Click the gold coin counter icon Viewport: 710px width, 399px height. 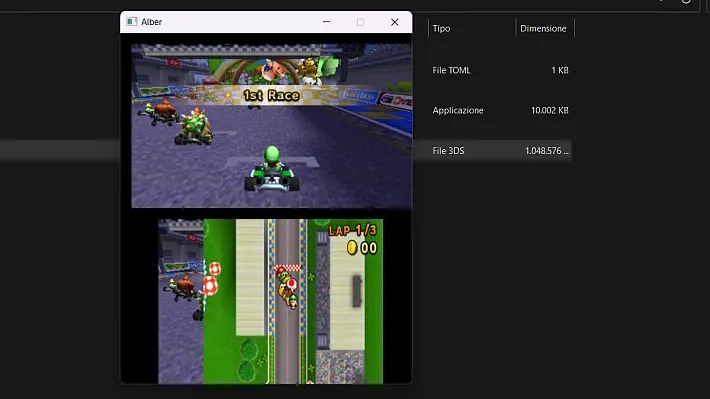coord(352,247)
